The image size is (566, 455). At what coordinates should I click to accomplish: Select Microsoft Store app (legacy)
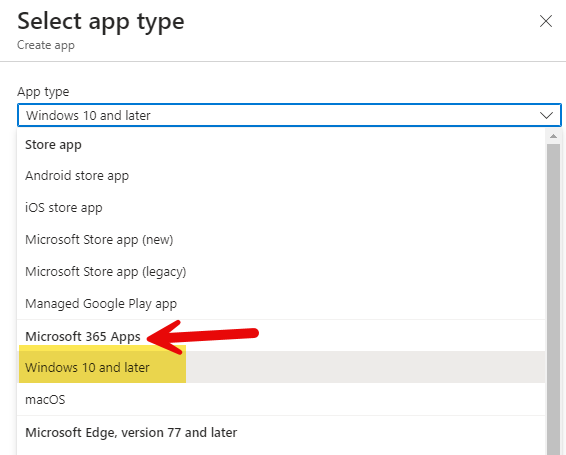(281, 272)
